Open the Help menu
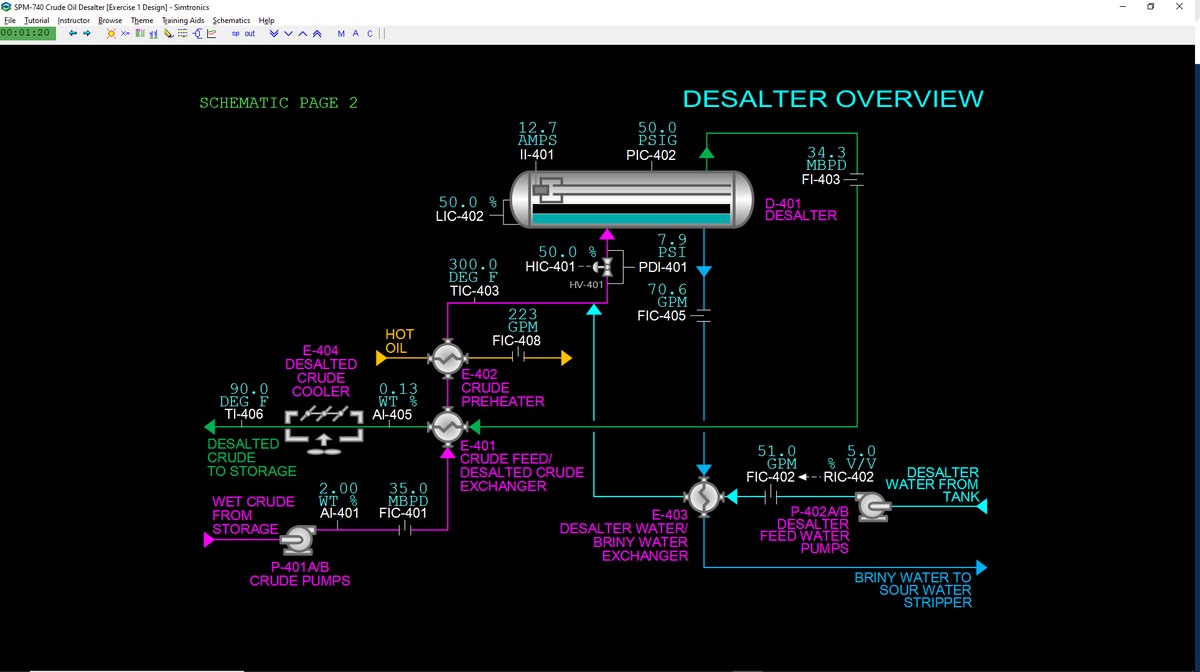Viewport: 1200px width, 672px height. pyautogui.click(x=266, y=20)
